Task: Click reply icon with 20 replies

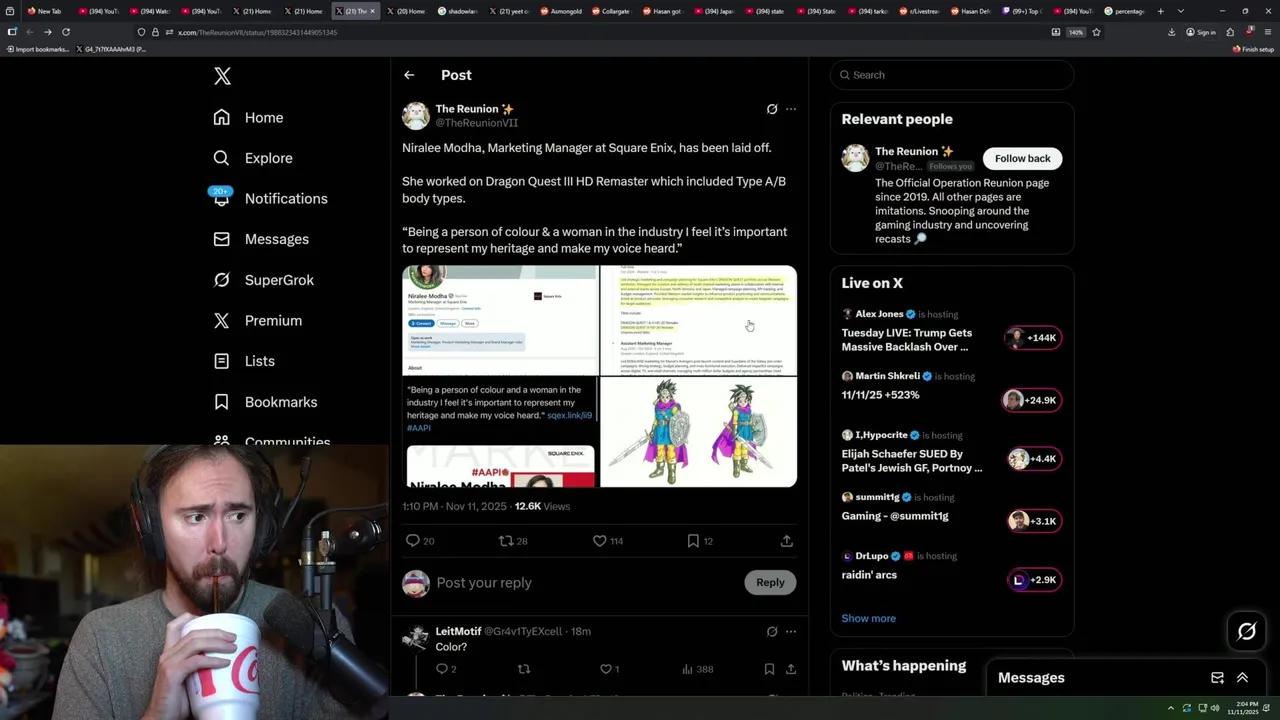Action: click(413, 540)
